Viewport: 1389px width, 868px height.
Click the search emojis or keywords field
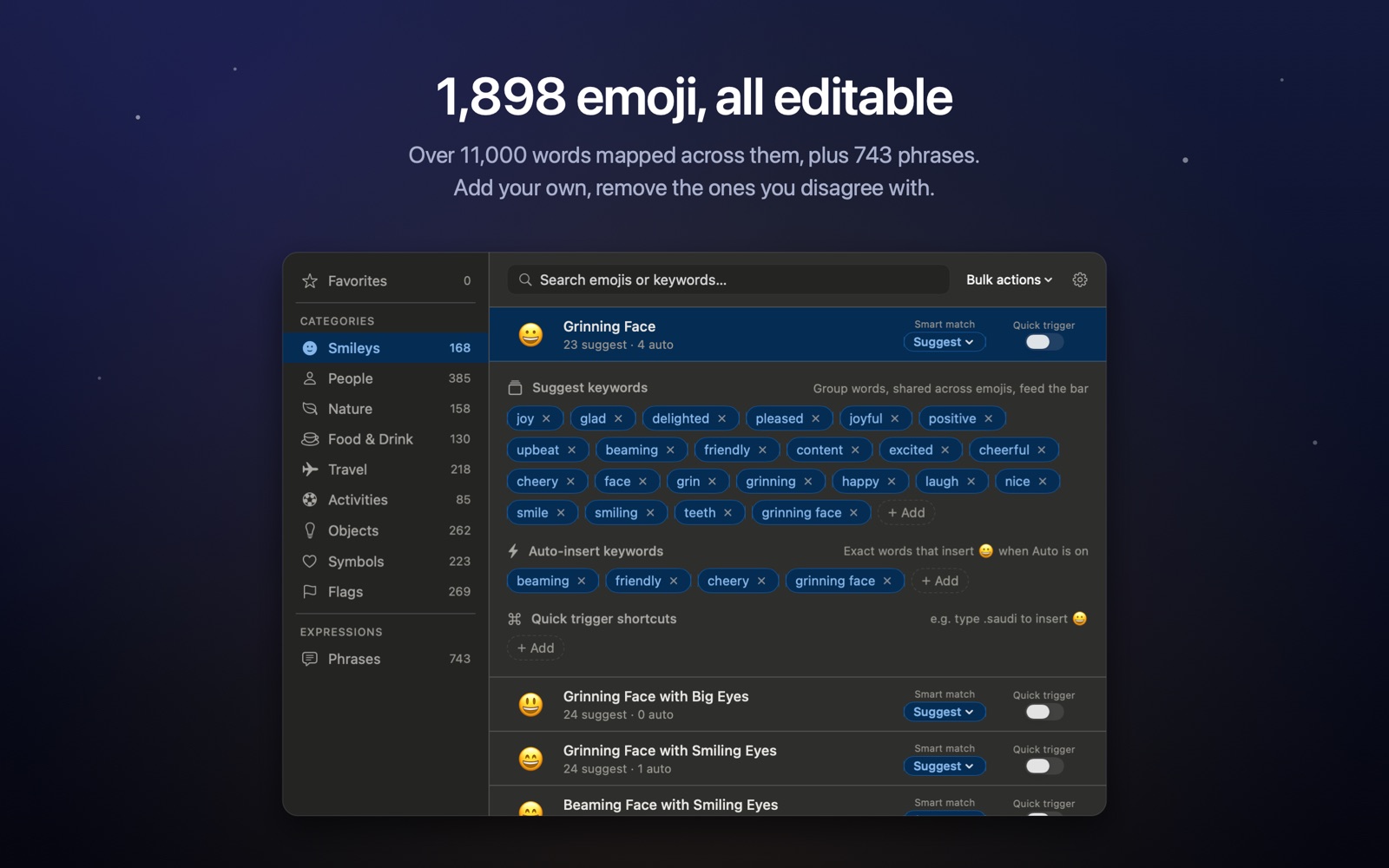[727, 279]
